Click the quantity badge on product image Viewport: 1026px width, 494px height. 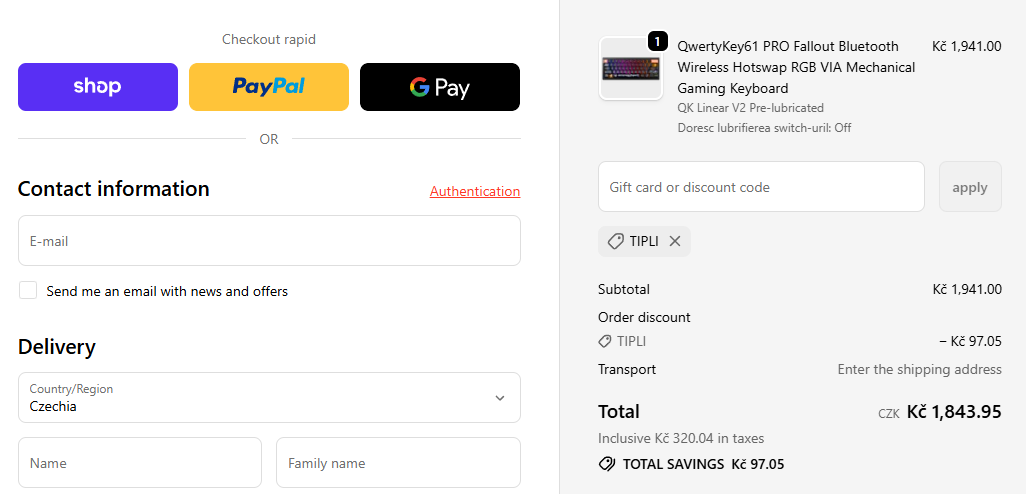(658, 41)
